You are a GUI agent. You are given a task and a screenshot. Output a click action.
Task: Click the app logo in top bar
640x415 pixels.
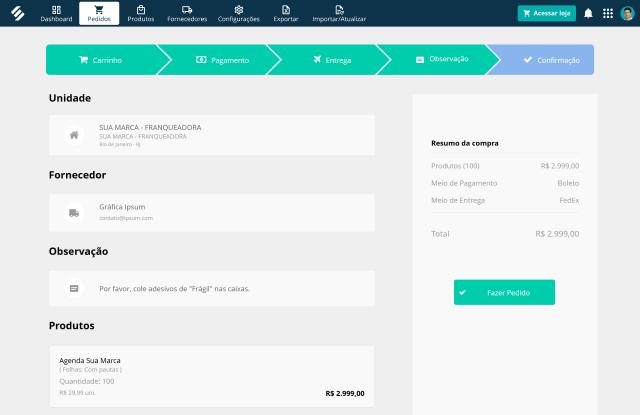click(18, 13)
